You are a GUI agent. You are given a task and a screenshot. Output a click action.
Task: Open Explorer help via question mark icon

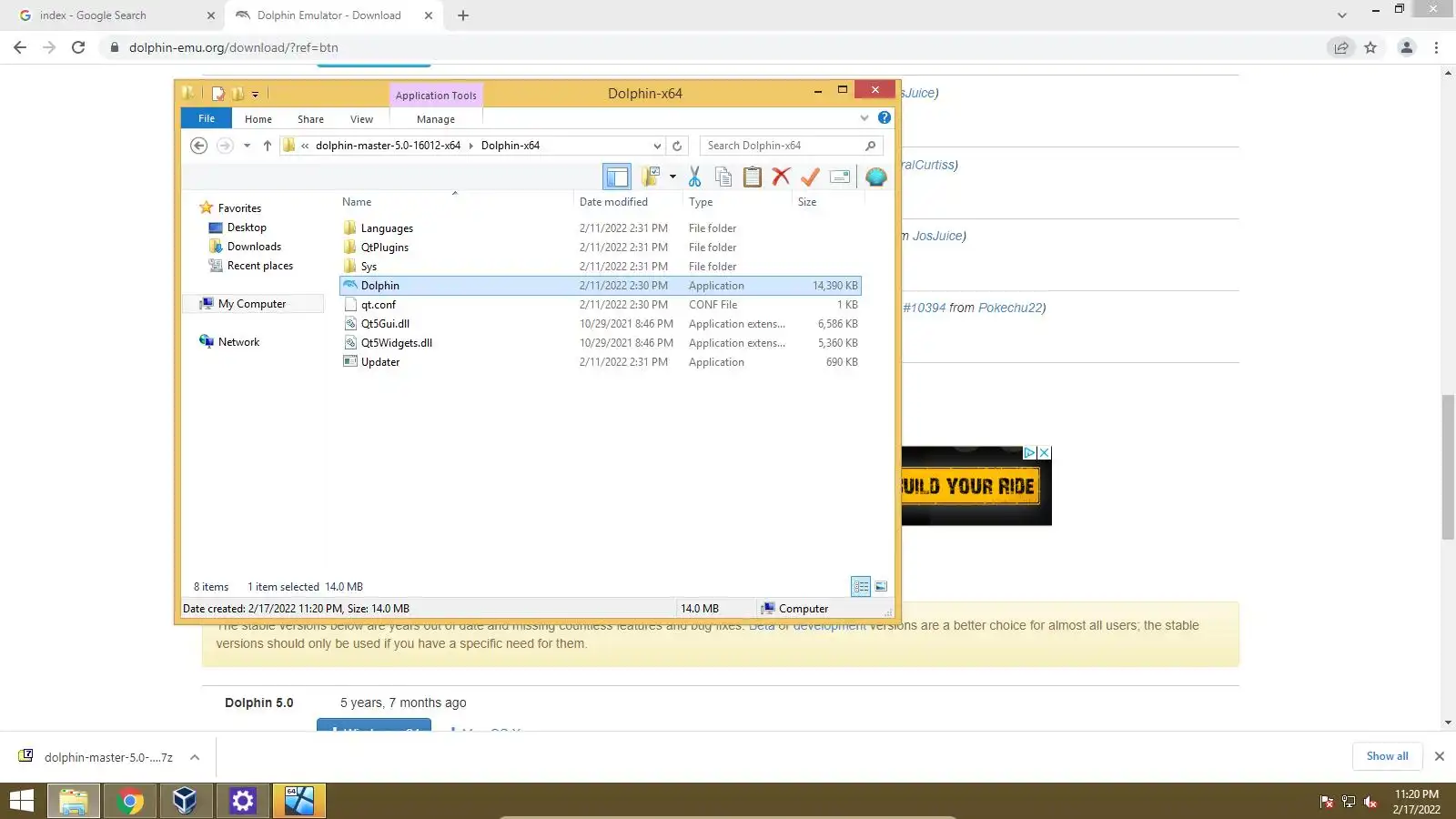pos(885,118)
